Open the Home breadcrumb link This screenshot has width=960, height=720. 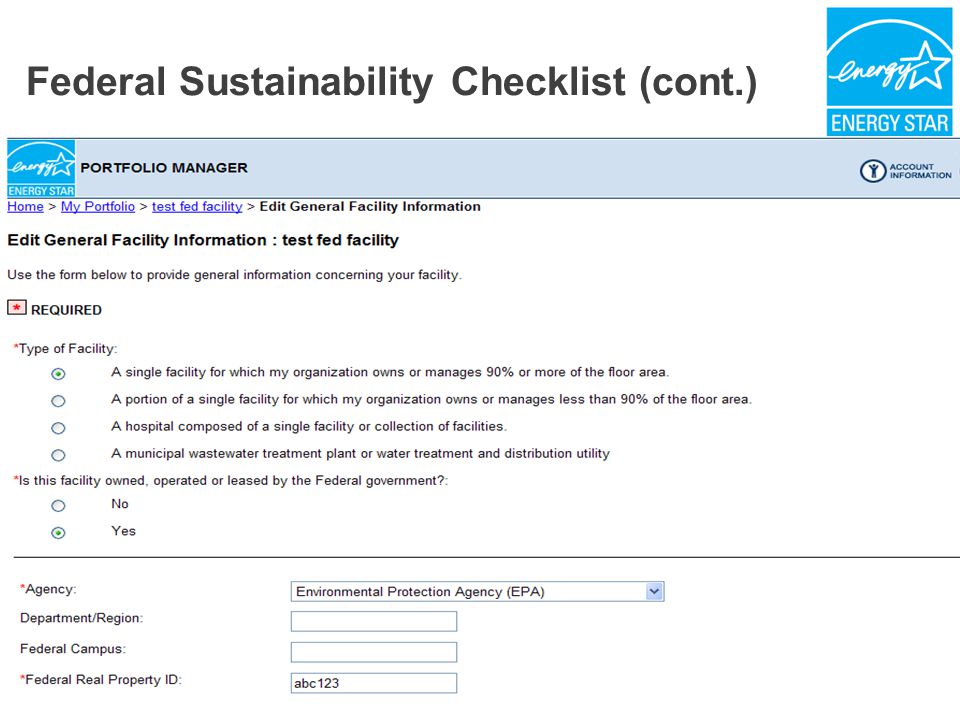pyautogui.click(x=25, y=206)
